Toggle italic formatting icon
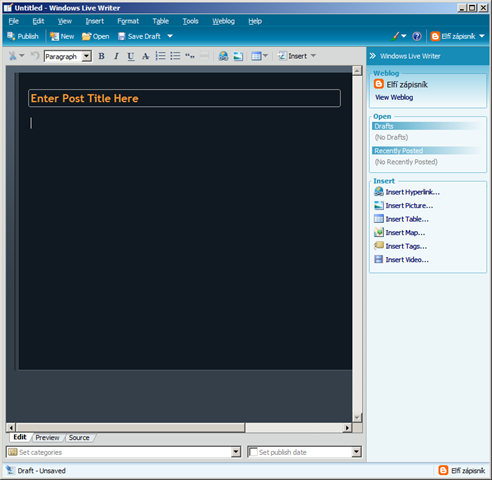The image size is (492, 480). pos(116,56)
